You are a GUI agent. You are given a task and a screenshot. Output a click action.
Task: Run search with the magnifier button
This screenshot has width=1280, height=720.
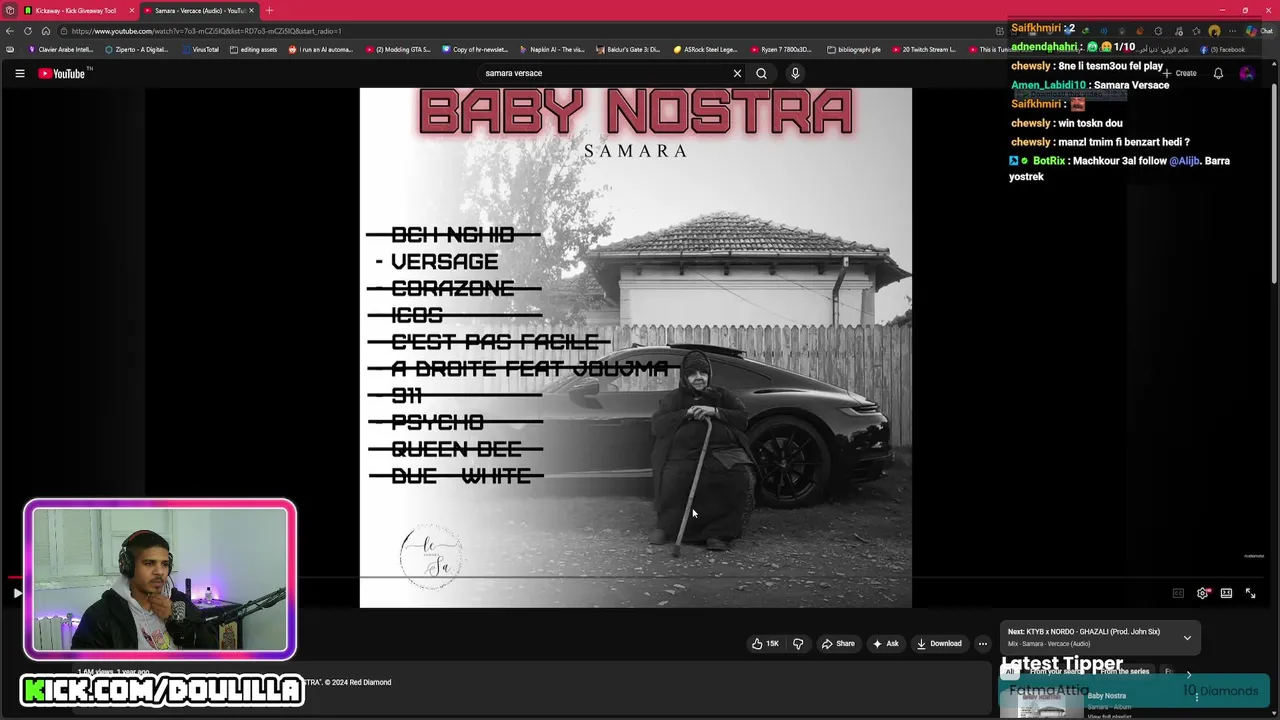[761, 73]
